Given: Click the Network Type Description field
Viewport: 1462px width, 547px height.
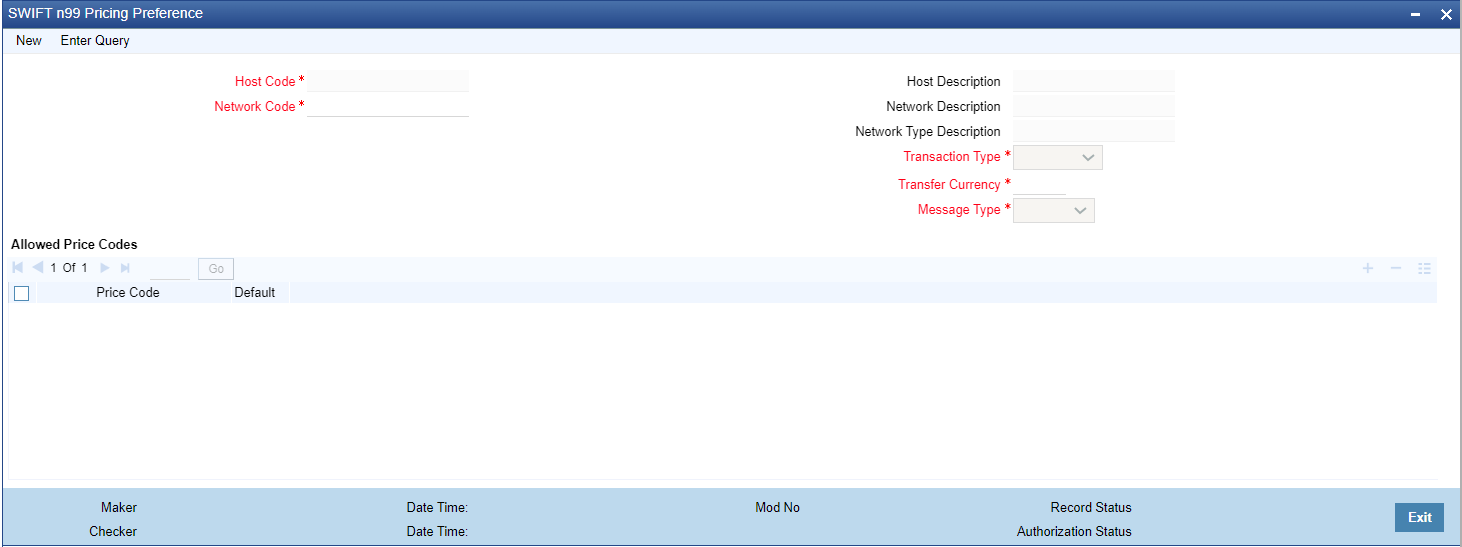Looking at the screenshot, I should point(1094,131).
